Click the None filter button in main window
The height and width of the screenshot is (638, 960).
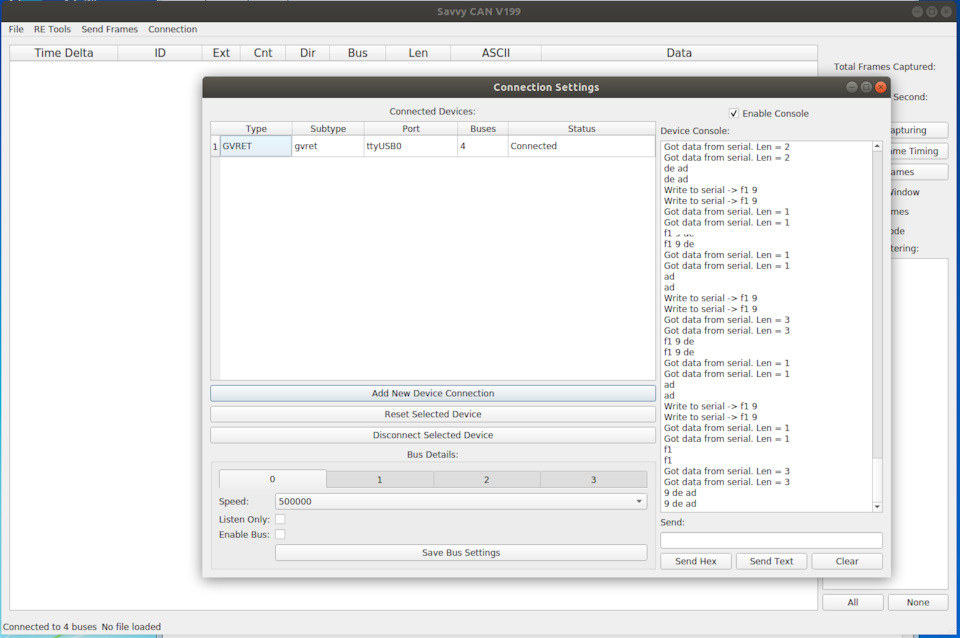coord(918,602)
